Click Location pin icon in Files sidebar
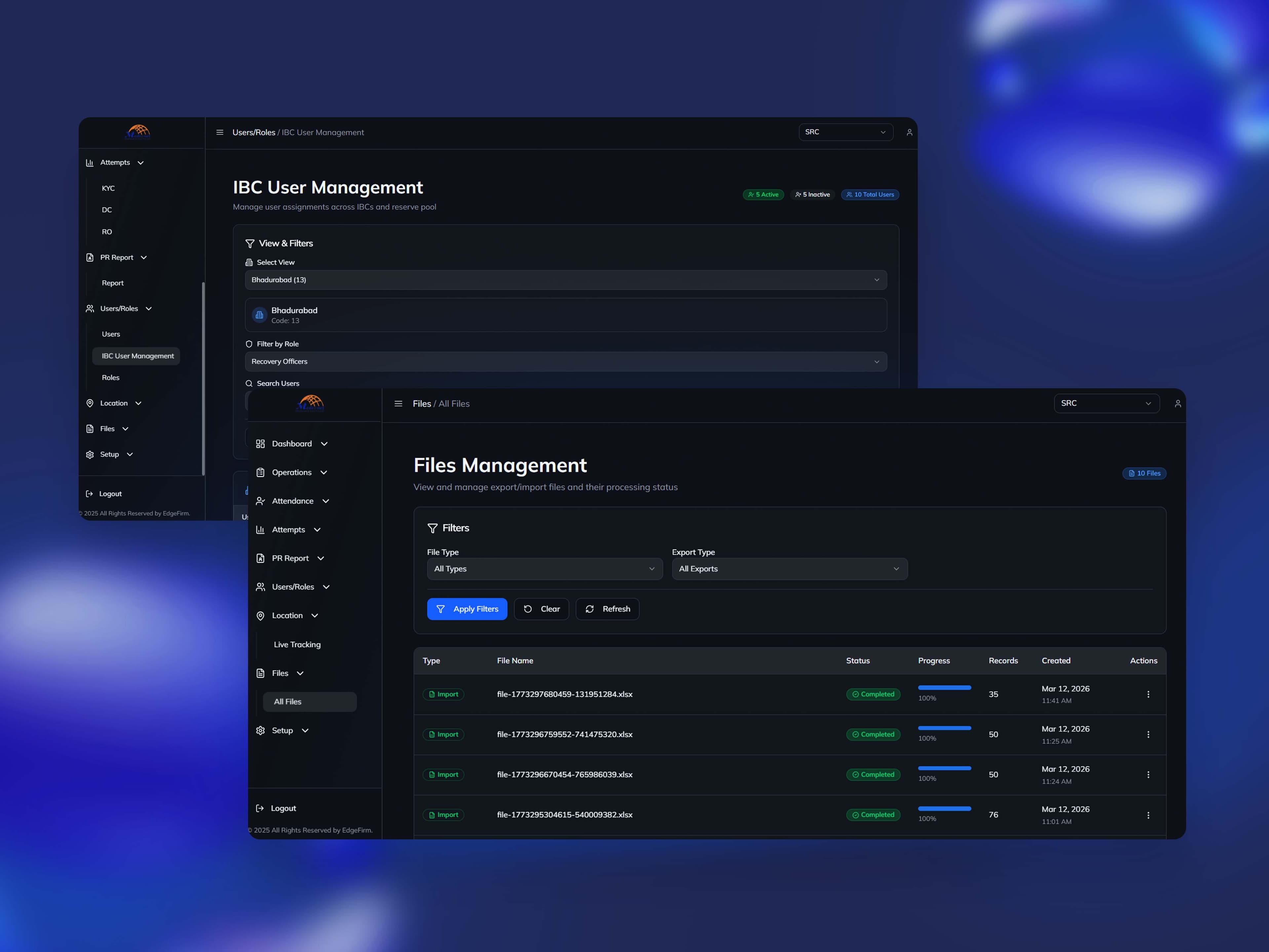The width and height of the screenshot is (1269, 952). pyautogui.click(x=260, y=616)
